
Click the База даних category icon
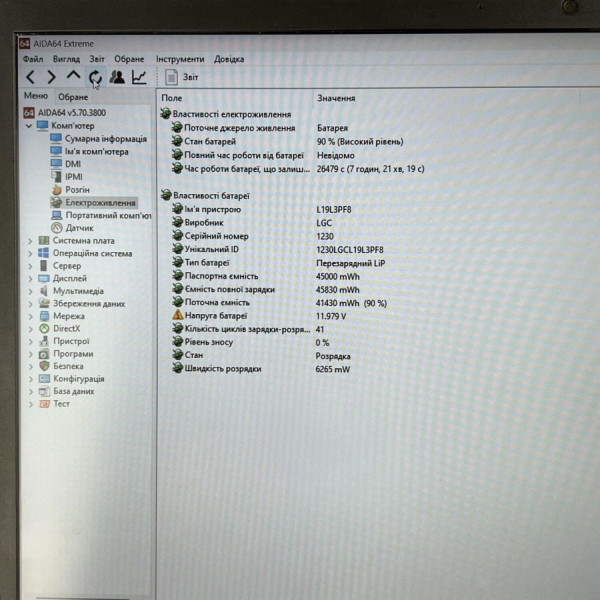pos(44,391)
